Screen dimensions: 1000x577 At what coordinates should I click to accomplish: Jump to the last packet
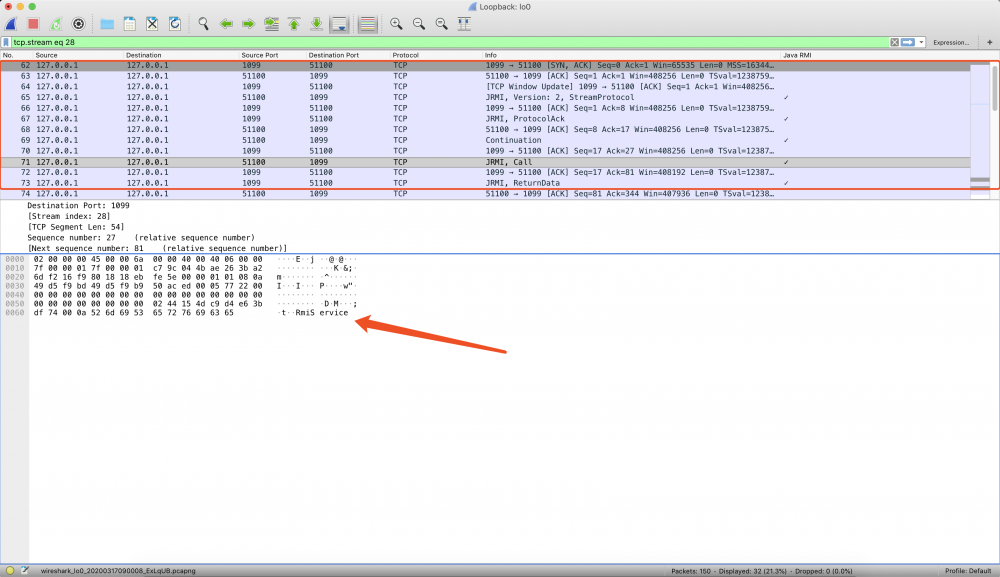point(316,24)
